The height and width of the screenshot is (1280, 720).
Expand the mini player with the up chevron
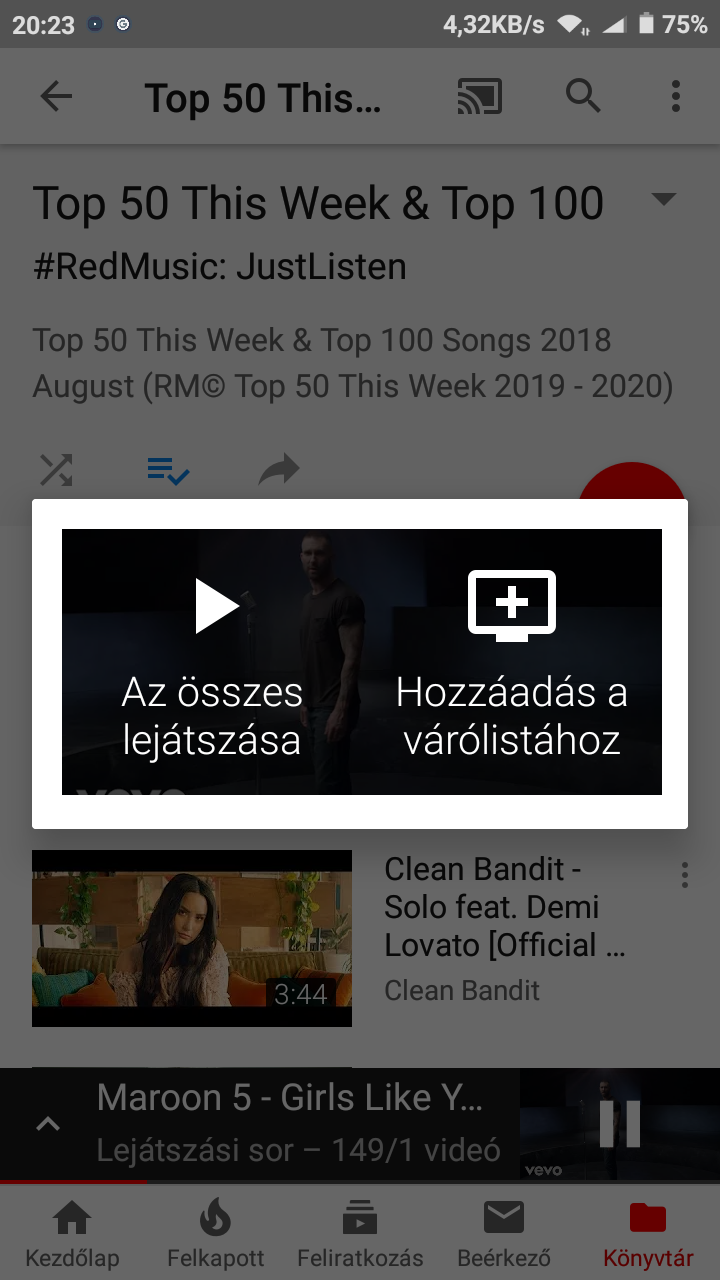click(x=47, y=1124)
